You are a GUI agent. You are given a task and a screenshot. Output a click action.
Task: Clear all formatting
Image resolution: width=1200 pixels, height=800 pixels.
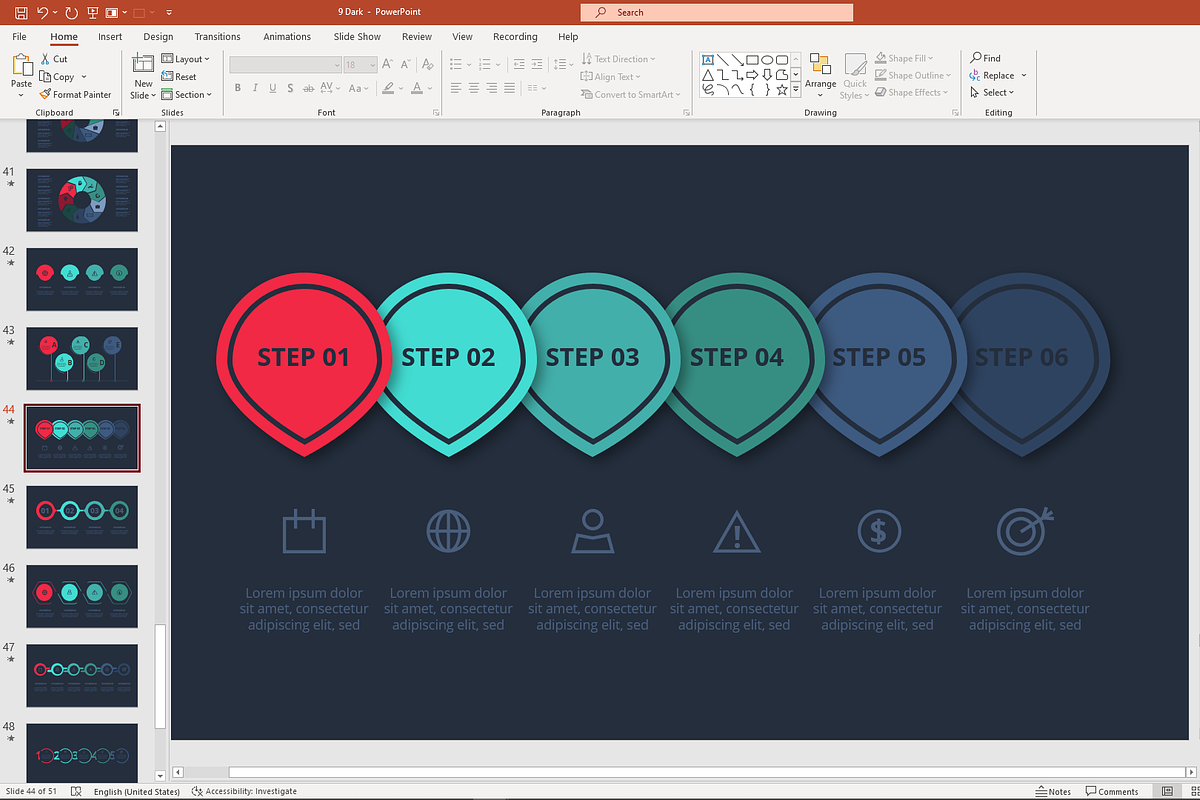coord(428,64)
